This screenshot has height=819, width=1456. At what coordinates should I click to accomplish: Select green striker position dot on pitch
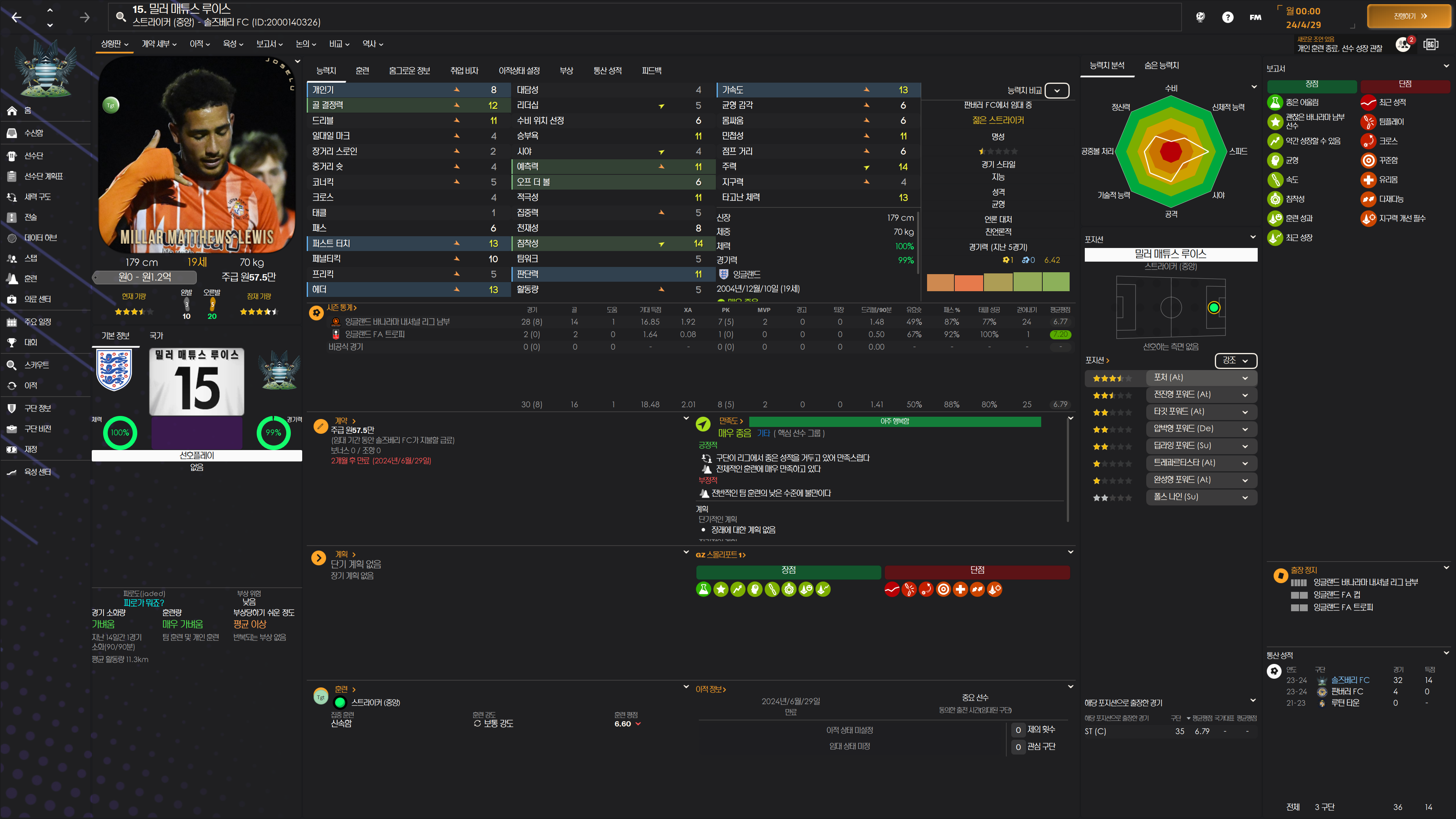[1213, 308]
